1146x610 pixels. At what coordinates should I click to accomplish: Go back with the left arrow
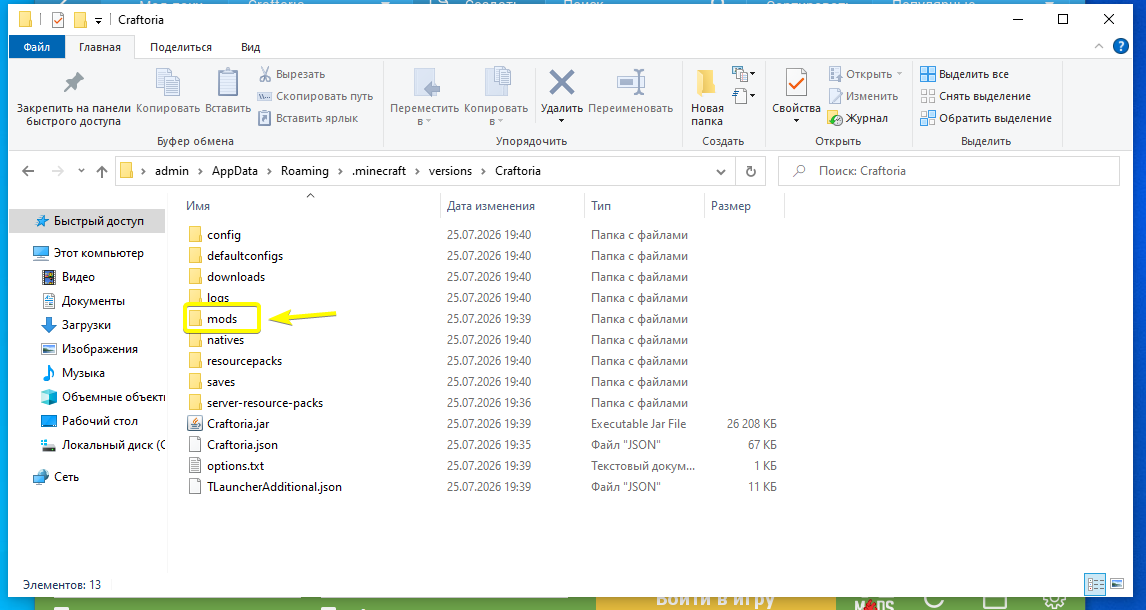(x=28, y=171)
